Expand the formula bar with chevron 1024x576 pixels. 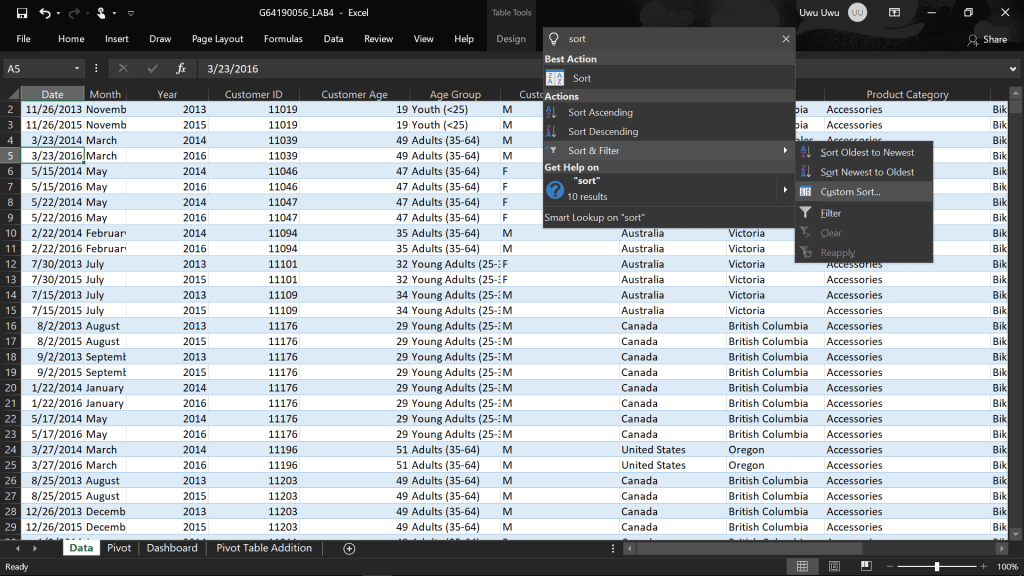coord(1012,69)
